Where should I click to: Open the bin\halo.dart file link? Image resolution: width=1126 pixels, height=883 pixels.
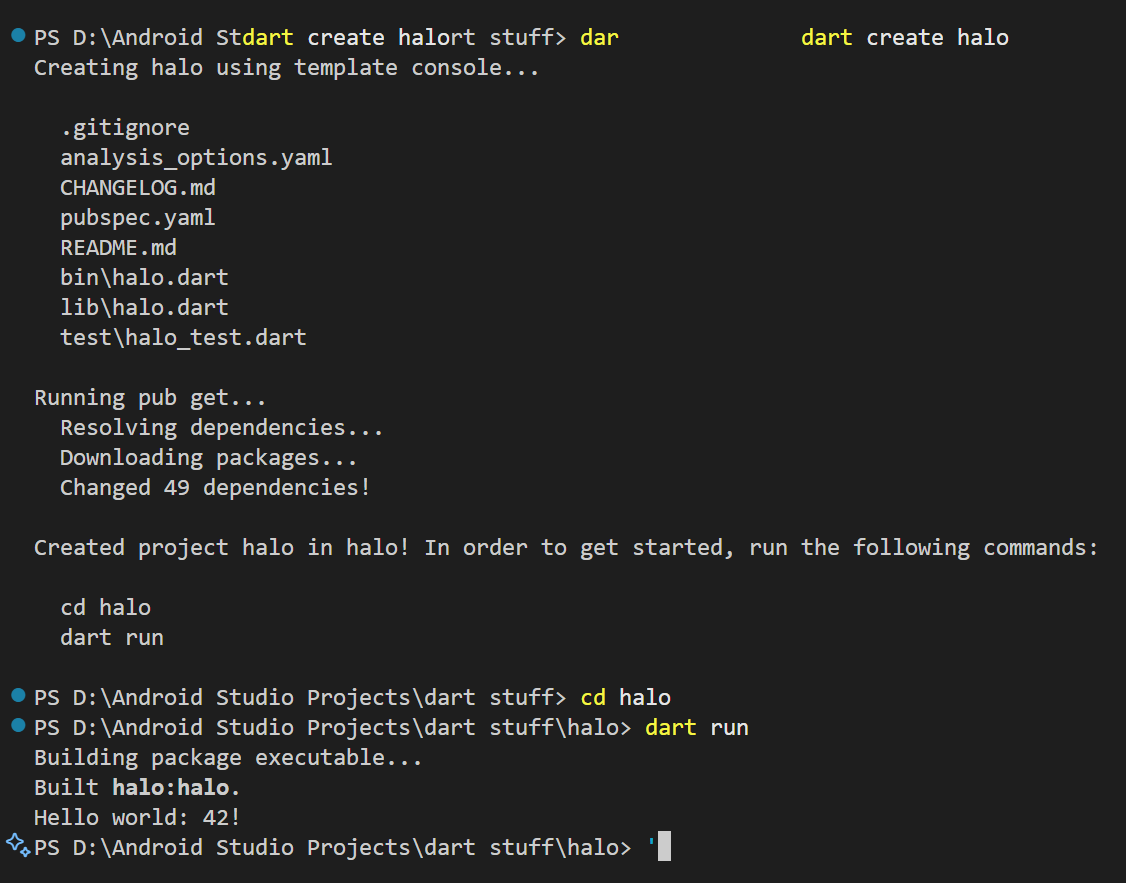[x=144, y=278]
